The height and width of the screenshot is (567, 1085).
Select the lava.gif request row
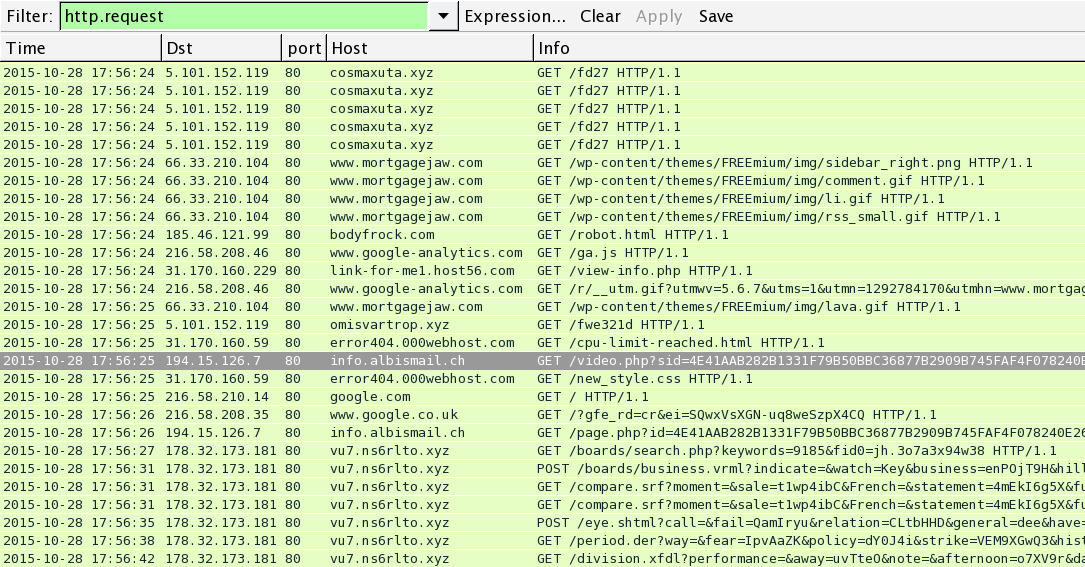(x=542, y=307)
